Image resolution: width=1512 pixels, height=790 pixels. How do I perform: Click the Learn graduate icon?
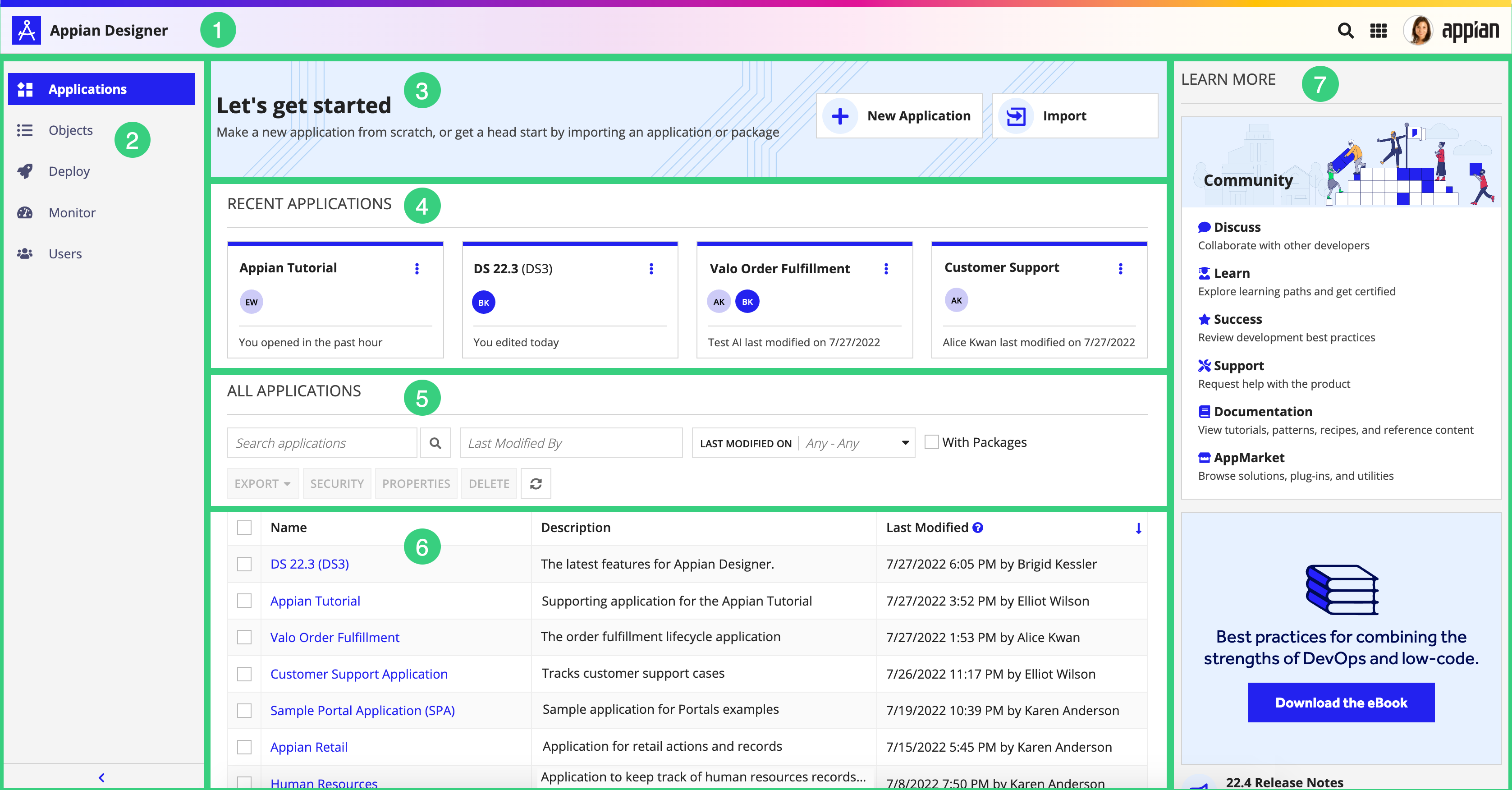pyautogui.click(x=1204, y=274)
